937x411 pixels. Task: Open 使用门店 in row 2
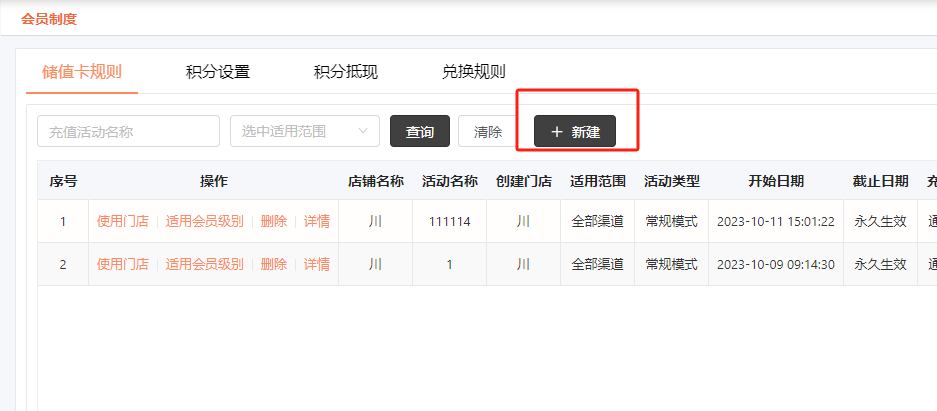point(123,264)
